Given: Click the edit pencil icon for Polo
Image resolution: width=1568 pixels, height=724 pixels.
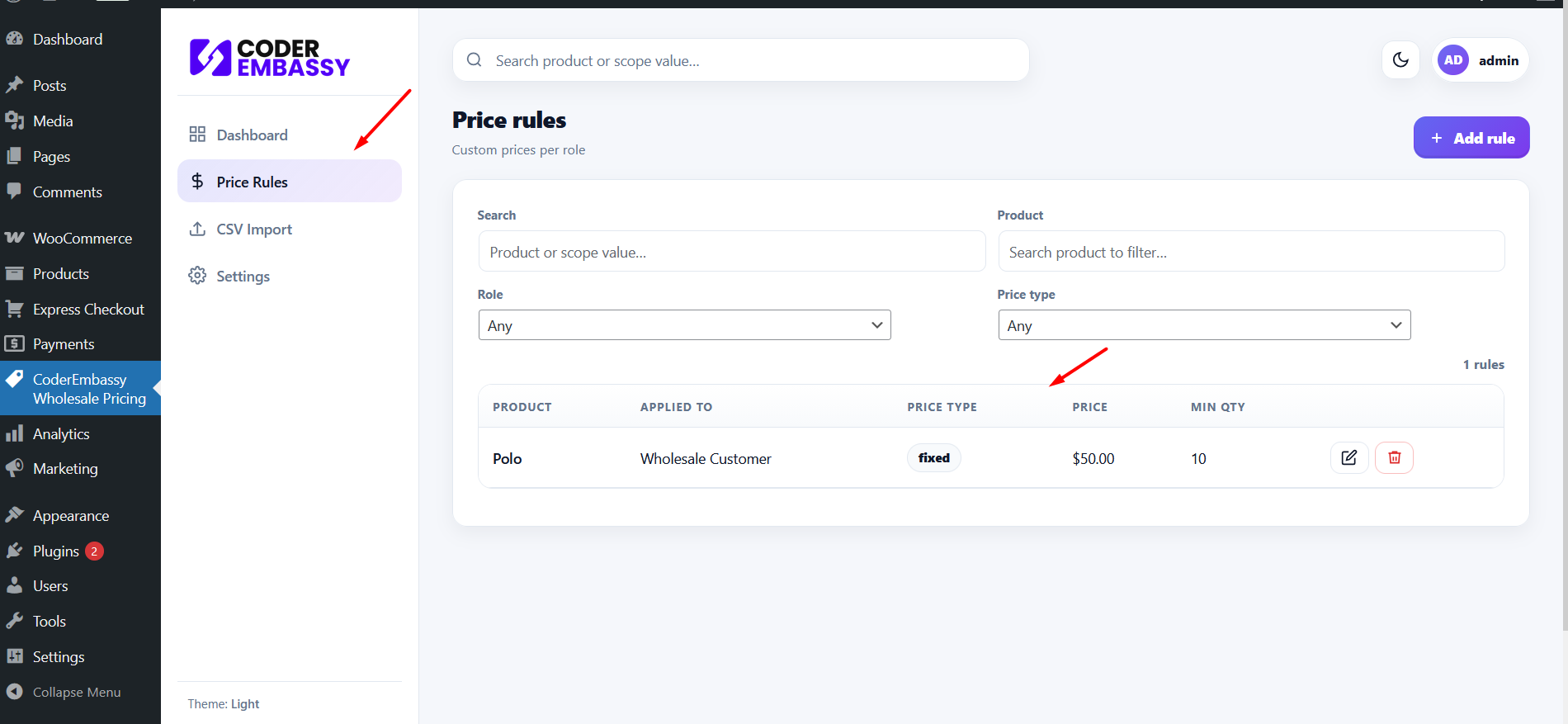Looking at the screenshot, I should click(1349, 457).
